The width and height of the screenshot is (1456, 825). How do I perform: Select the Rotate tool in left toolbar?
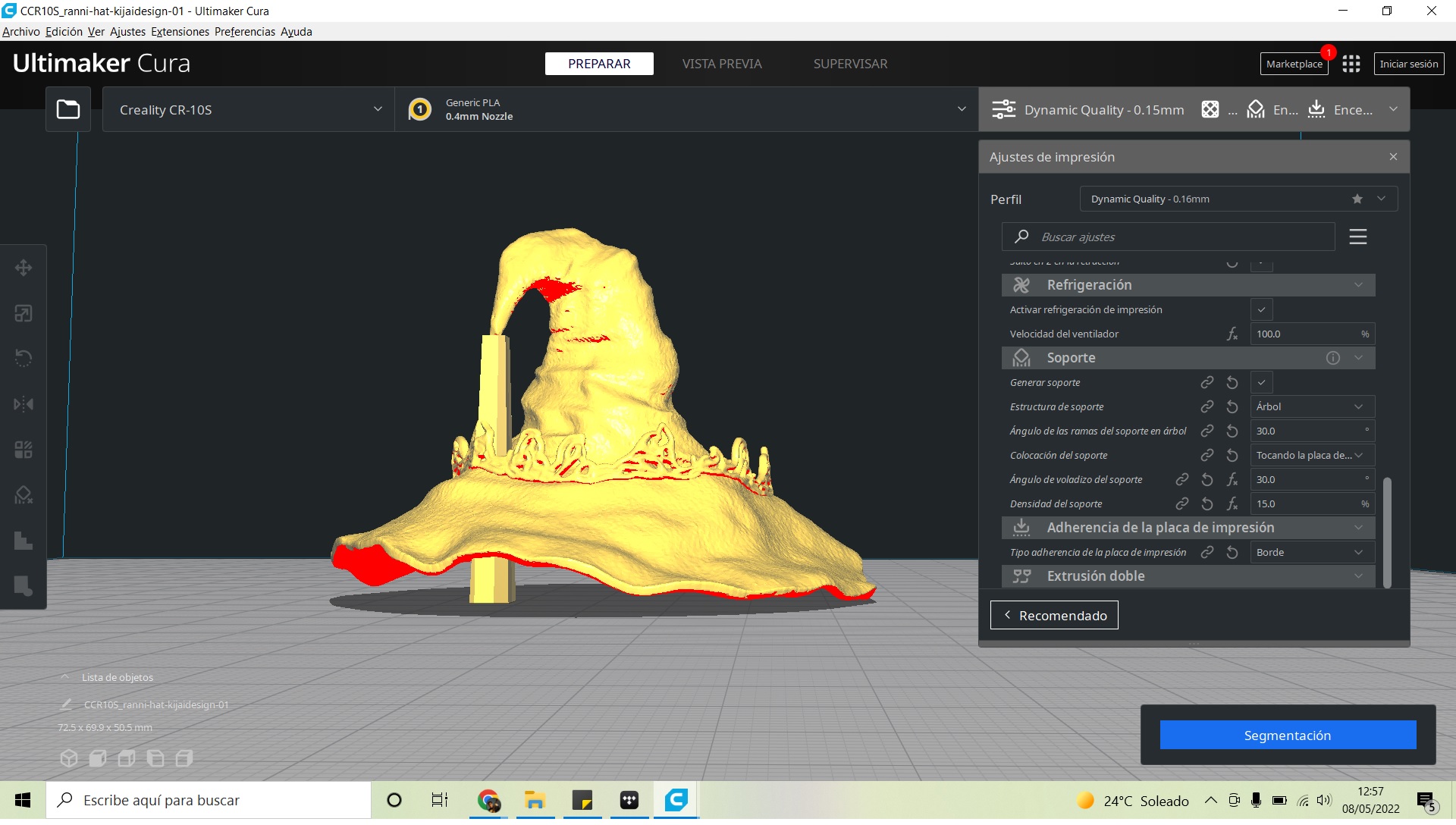pos(24,358)
